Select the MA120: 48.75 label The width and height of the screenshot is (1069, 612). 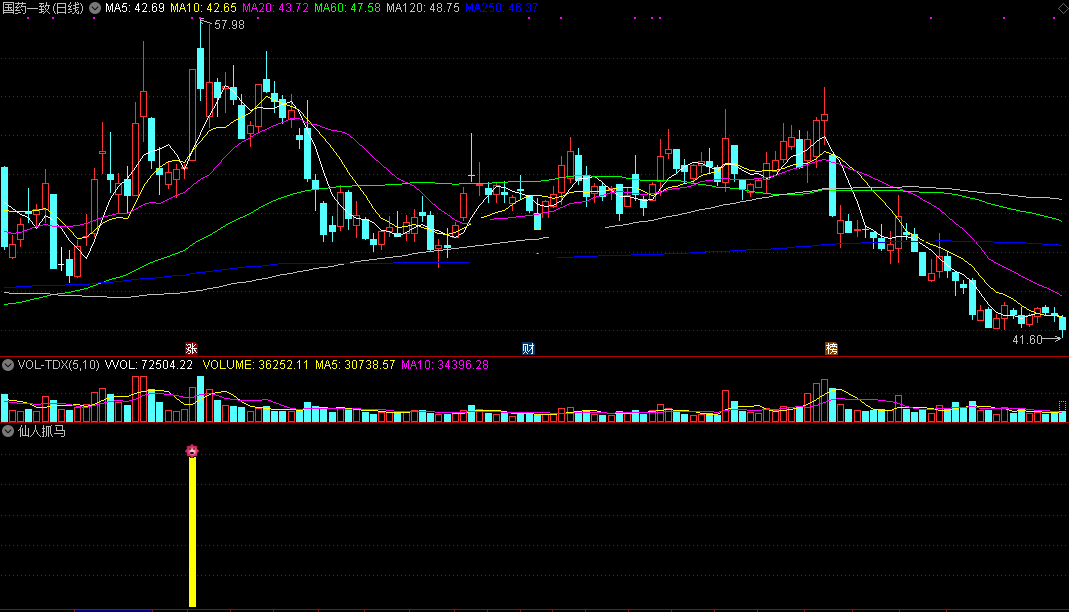click(x=423, y=8)
